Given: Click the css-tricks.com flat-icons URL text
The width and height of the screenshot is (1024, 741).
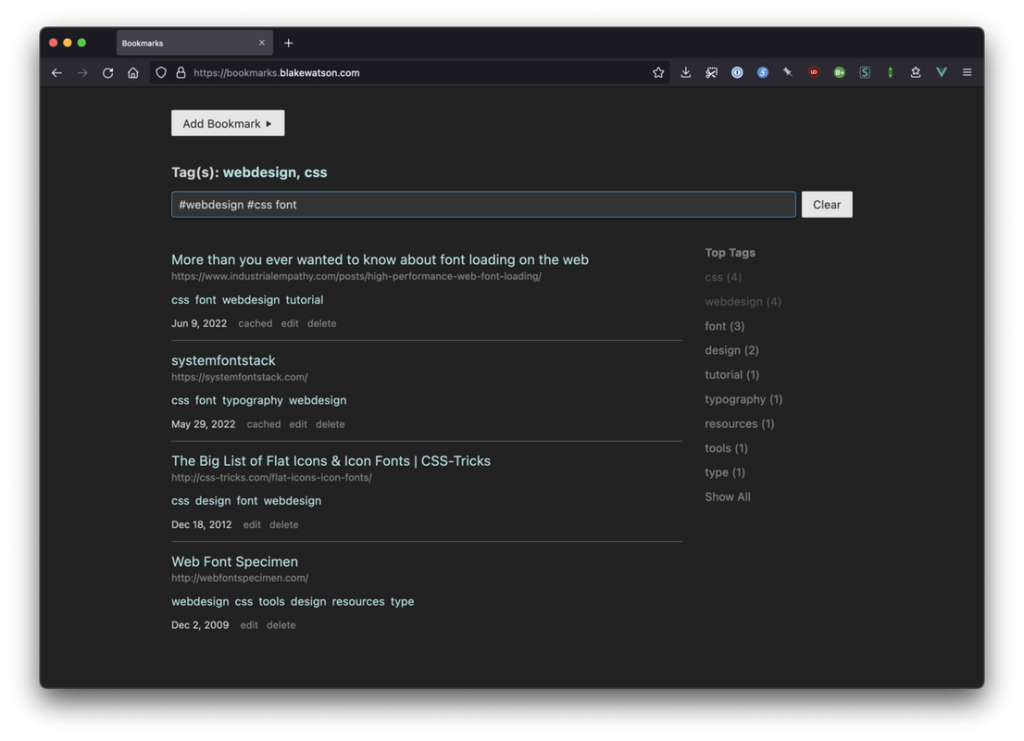Looking at the screenshot, I should point(272,477).
